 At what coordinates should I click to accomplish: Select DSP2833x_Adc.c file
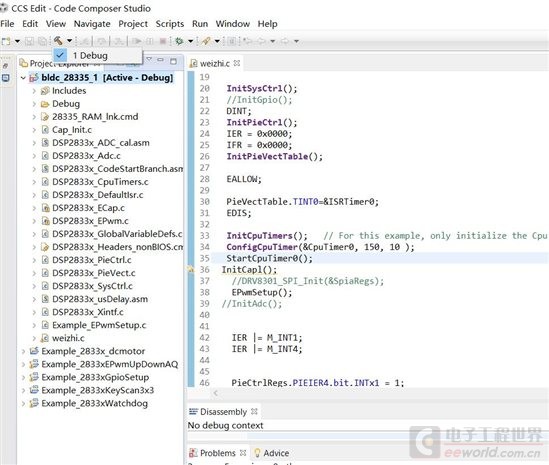pyautogui.click(x=86, y=156)
